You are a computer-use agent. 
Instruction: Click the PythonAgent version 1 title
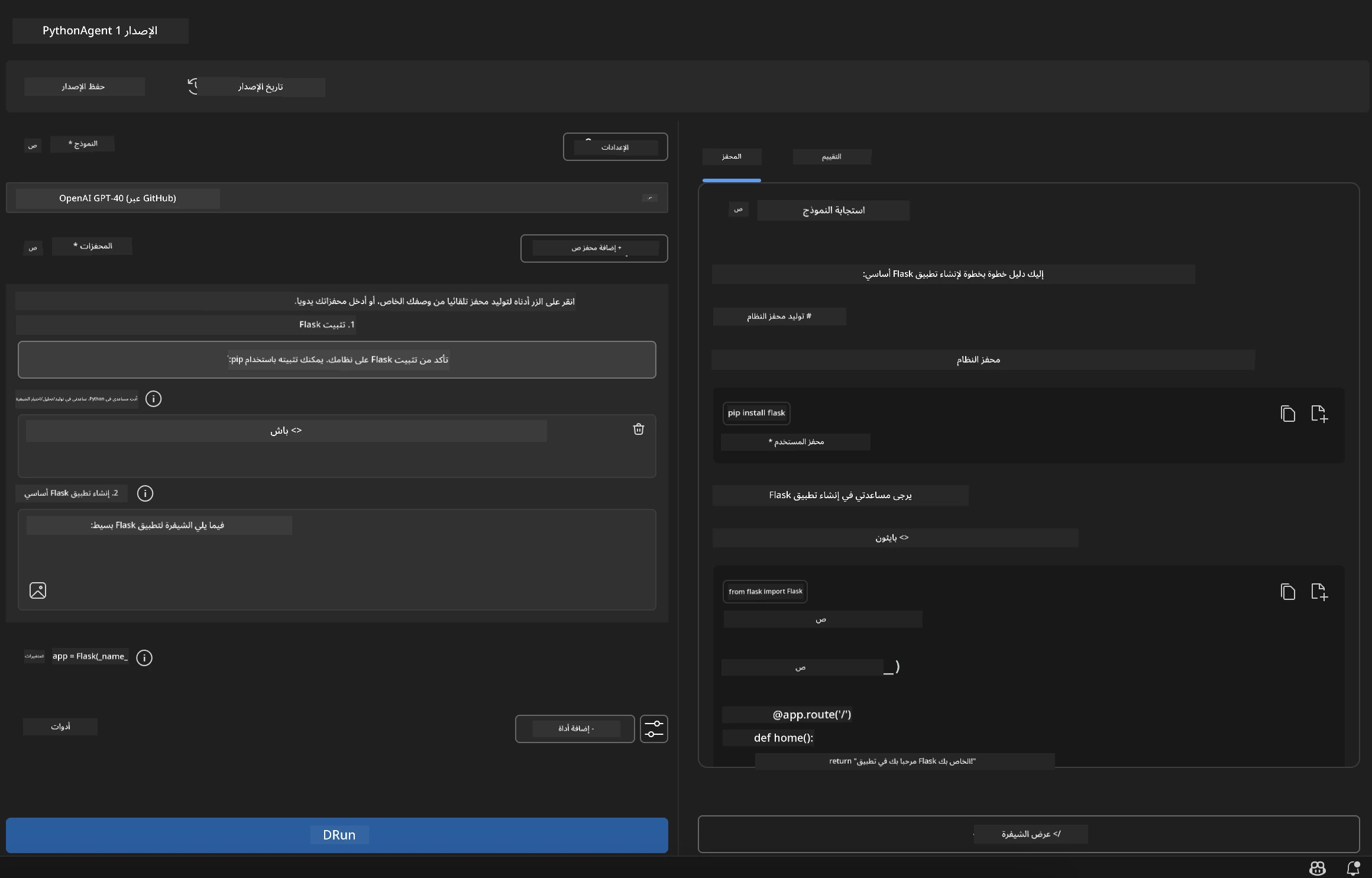tap(100, 31)
